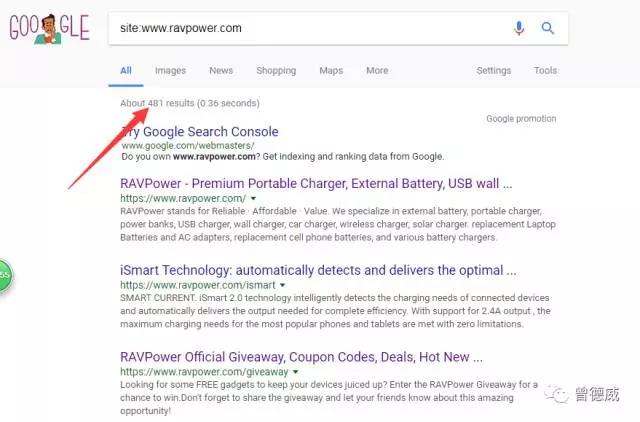This screenshot has height=422, width=640.
Task: Open the Try Google Search Console link
Action: point(200,131)
